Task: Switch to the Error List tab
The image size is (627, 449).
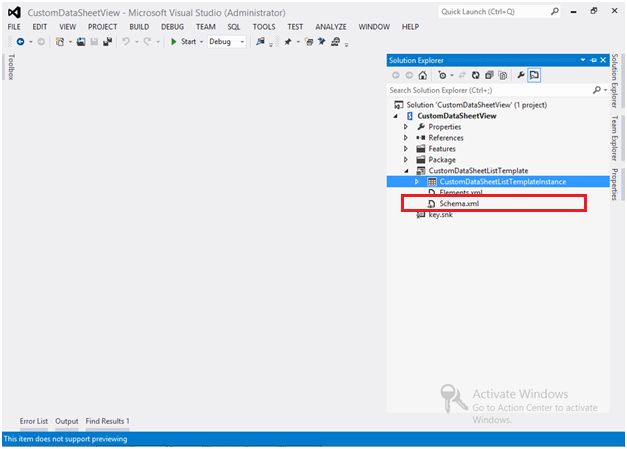Action: pyautogui.click(x=34, y=421)
